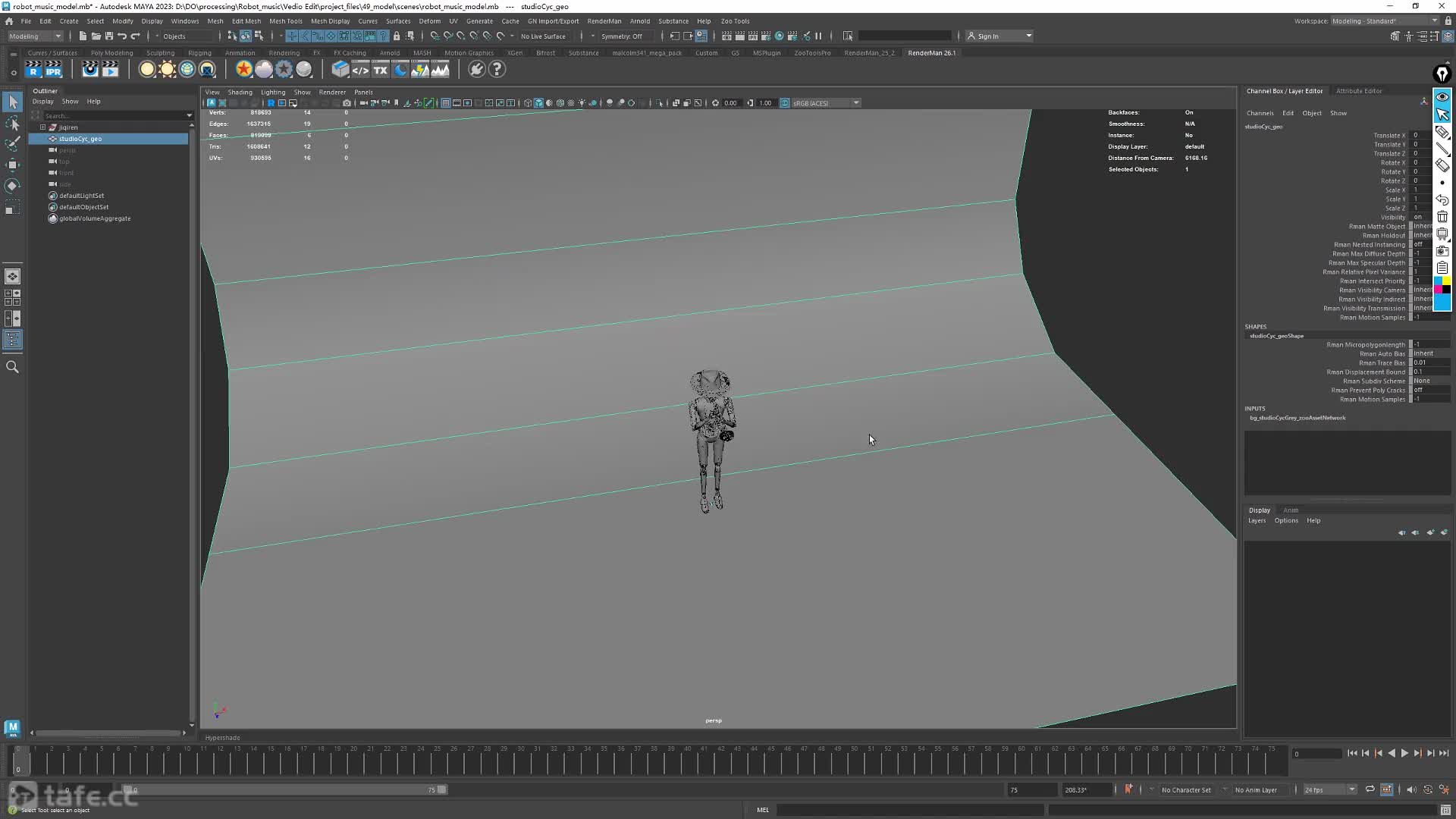Click the search magnifier in left toolbox
The height and width of the screenshot is (819, 1456).
pos(13,367)
